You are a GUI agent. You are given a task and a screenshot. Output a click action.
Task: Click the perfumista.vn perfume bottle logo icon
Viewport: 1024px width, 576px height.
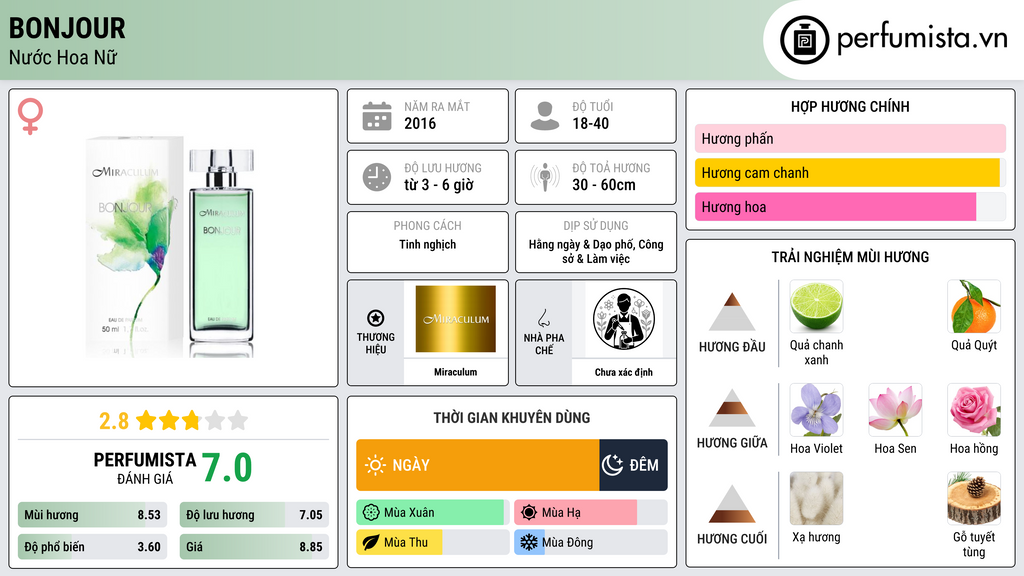[x=804, y=40]
